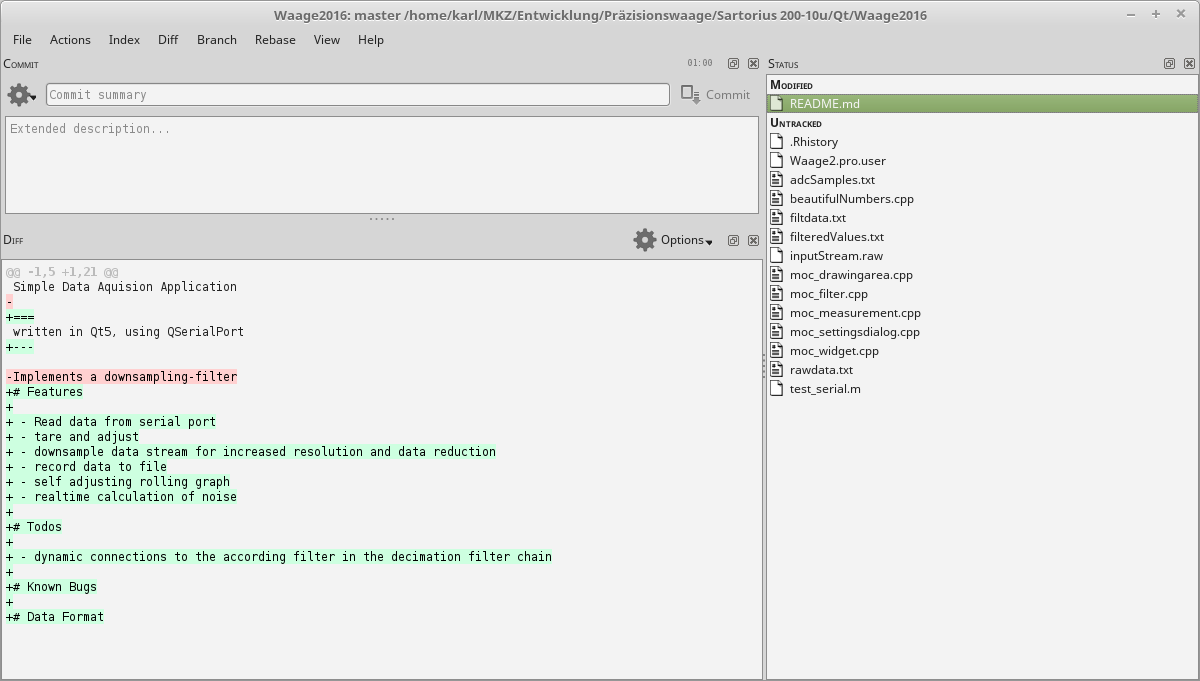This screenshot has height=681, width=1200.
Task: Select moc_filter.cpp file name
Action: tap(829, 293)
